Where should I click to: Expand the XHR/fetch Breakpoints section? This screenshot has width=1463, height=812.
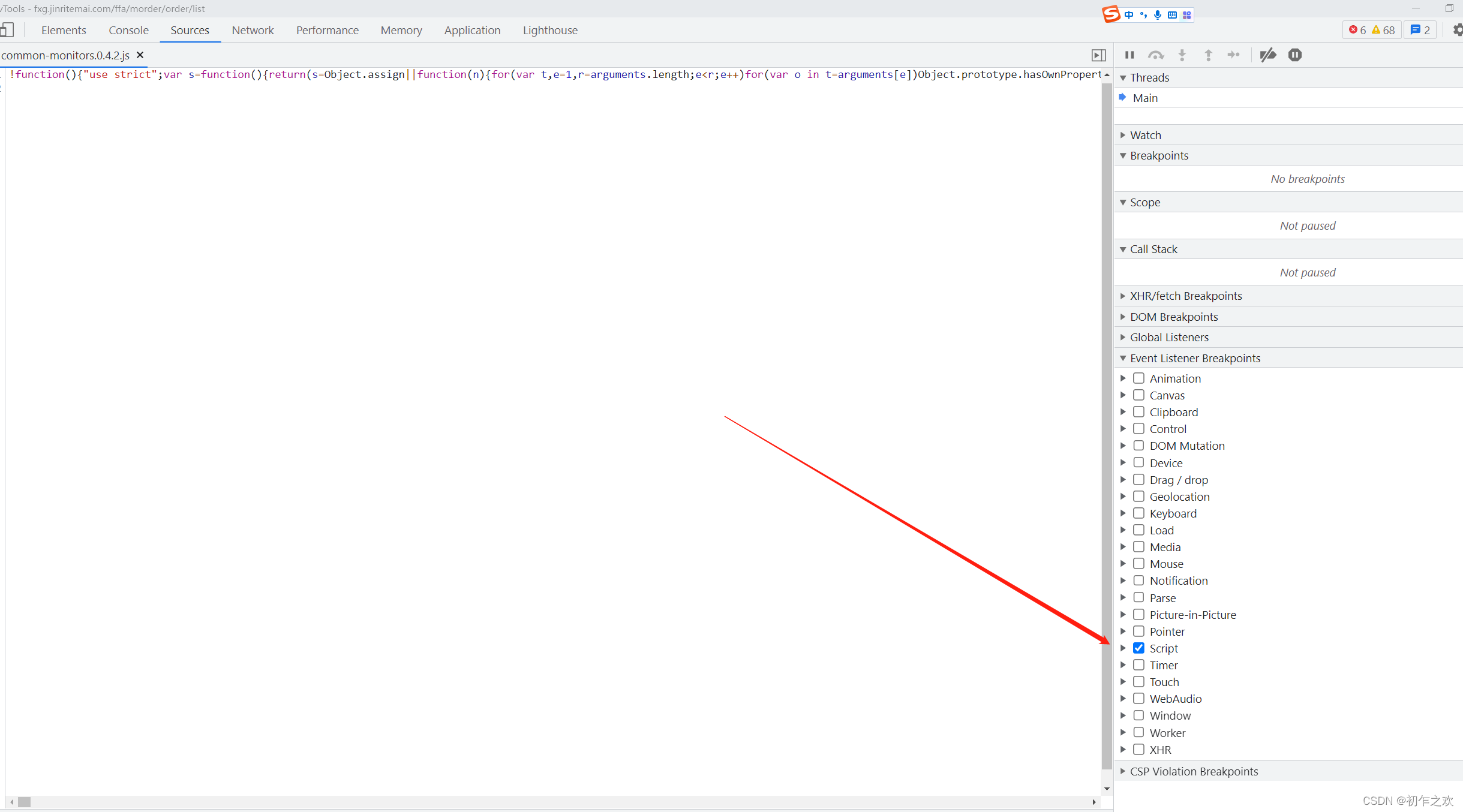1185,296
